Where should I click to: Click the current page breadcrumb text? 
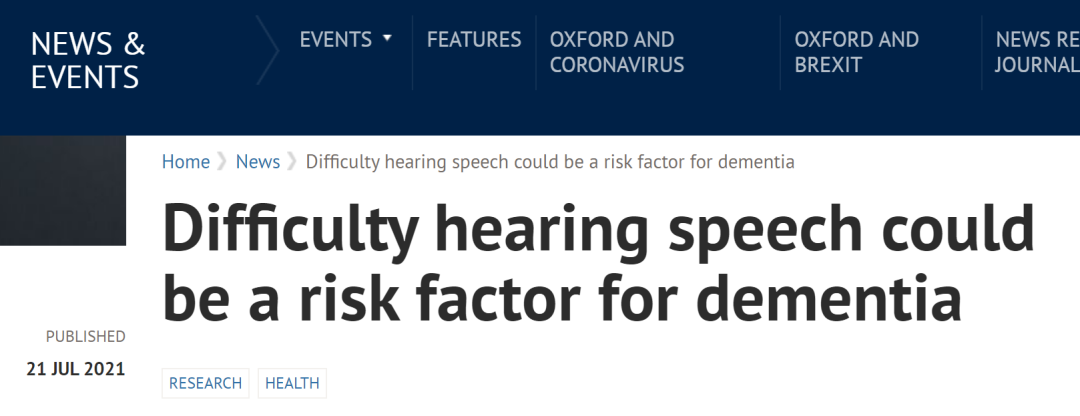coord(550,162)
